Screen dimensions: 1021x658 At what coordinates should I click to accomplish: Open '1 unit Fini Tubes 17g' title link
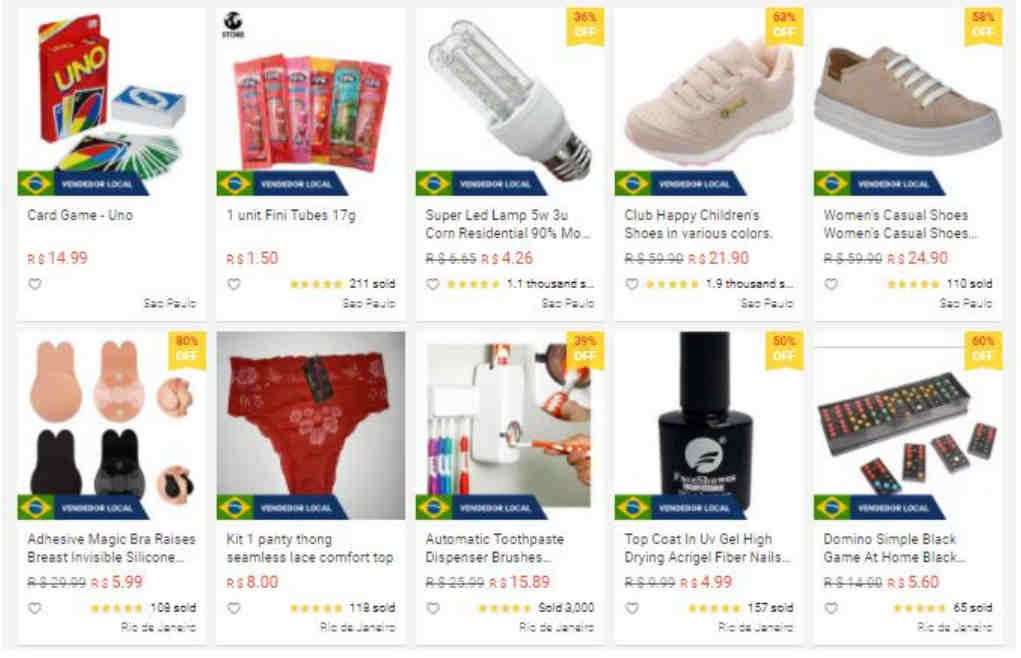pyautogui.click(x=291, y=215)
